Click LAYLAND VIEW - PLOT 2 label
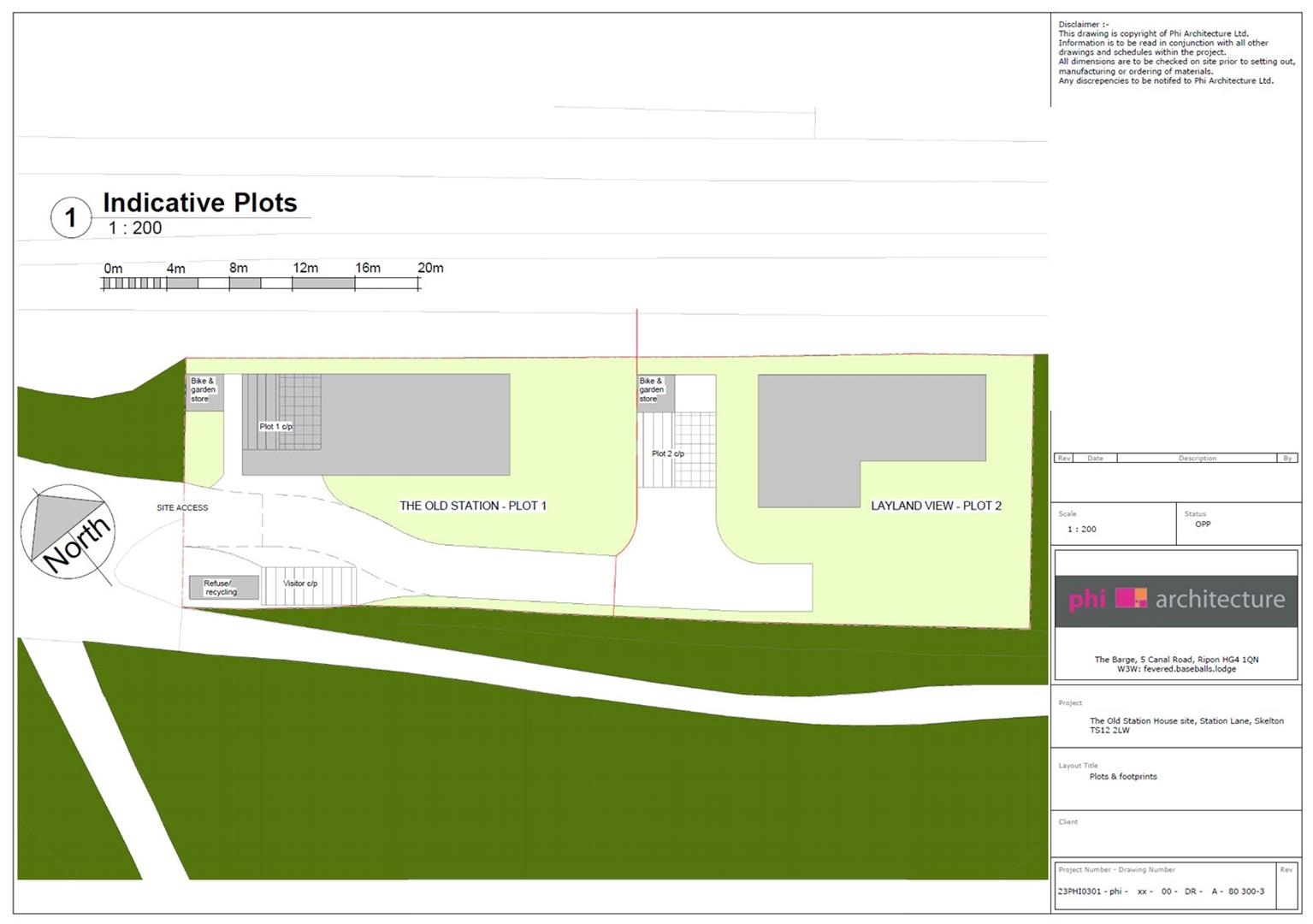Viewport: 1313px width, 924px height. [x=936, y=506]
